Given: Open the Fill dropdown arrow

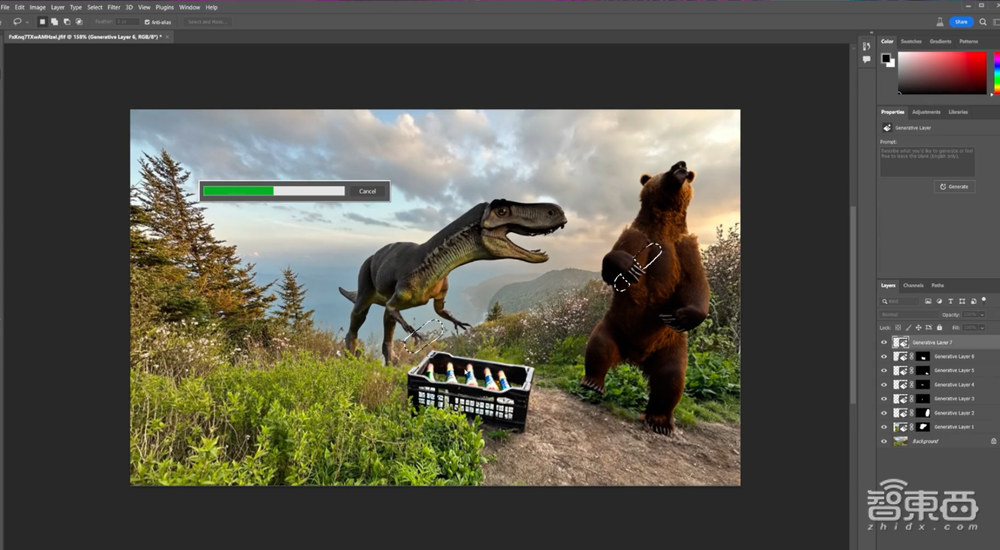Looking at the screenshot, I should pyautogui.click(x=983, y=327).
